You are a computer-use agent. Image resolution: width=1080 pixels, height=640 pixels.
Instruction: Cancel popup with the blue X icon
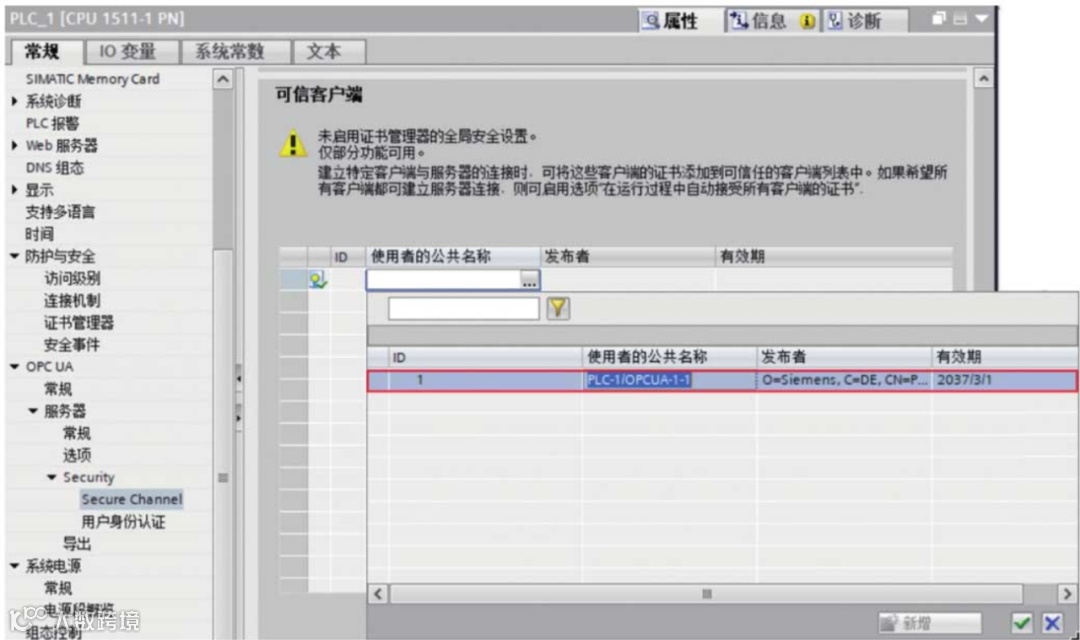tap(1052, 623)
